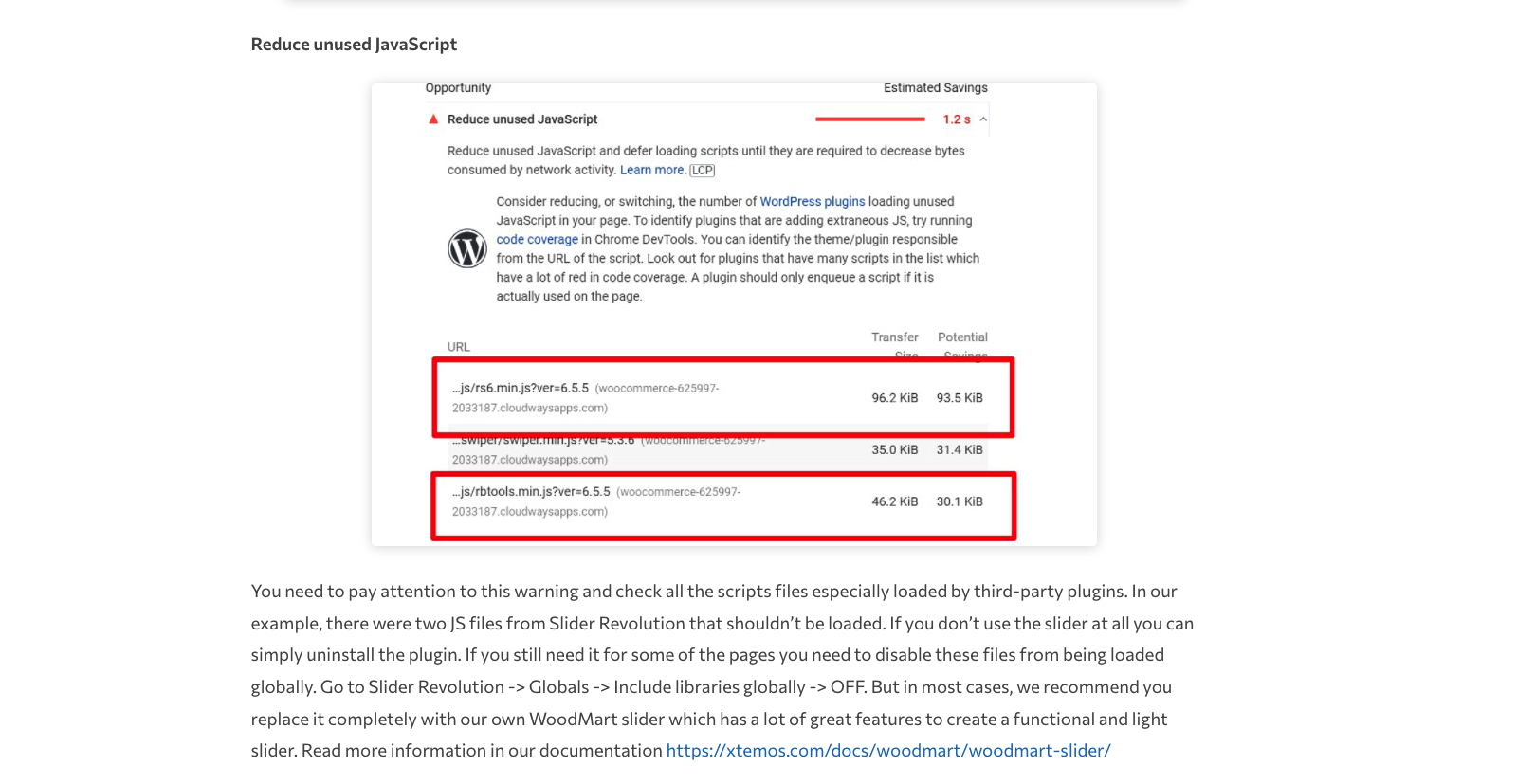Image resolution: width=1517 pixels, height=784 pixels.
Task: Click the red warning triangle icon
Action: 433,119
